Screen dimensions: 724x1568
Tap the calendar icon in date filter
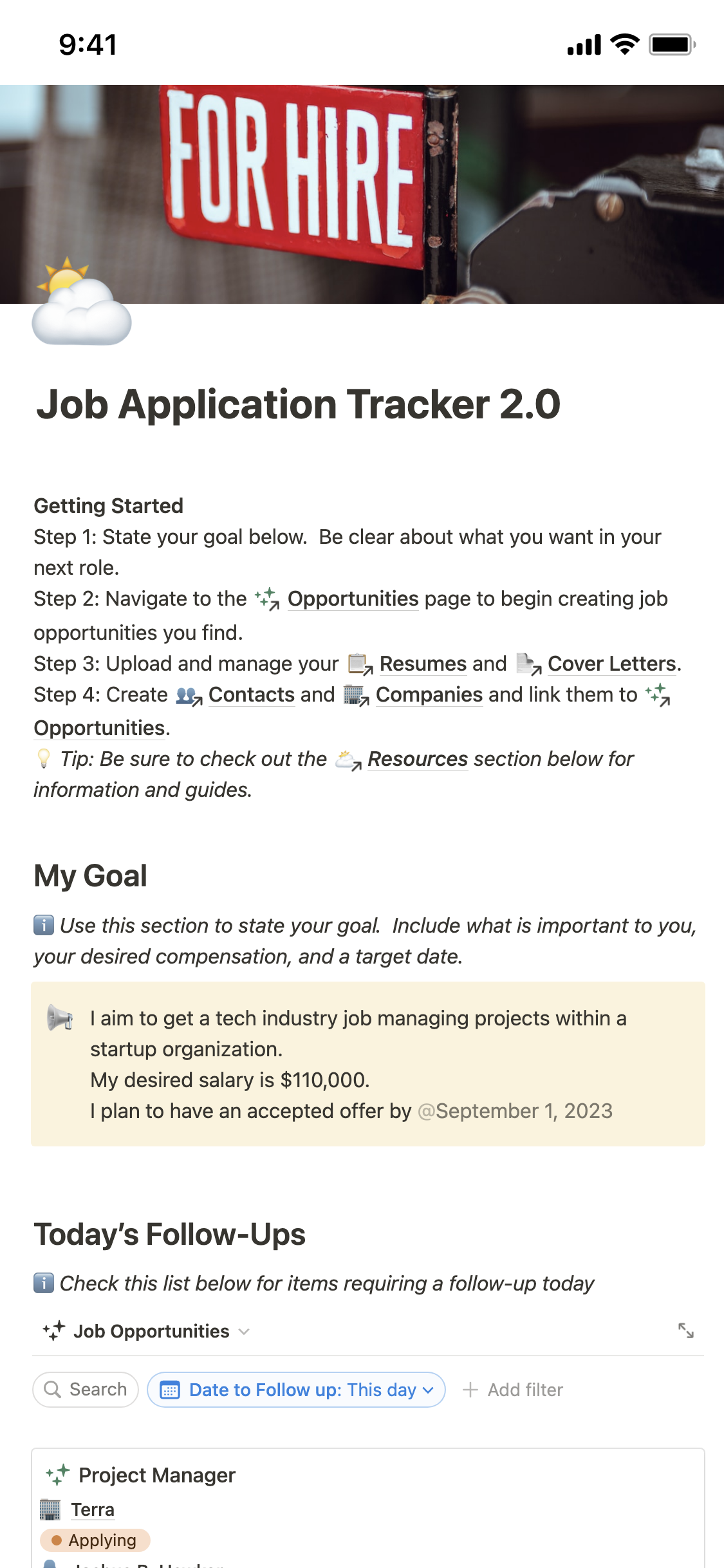[169, 1390]
